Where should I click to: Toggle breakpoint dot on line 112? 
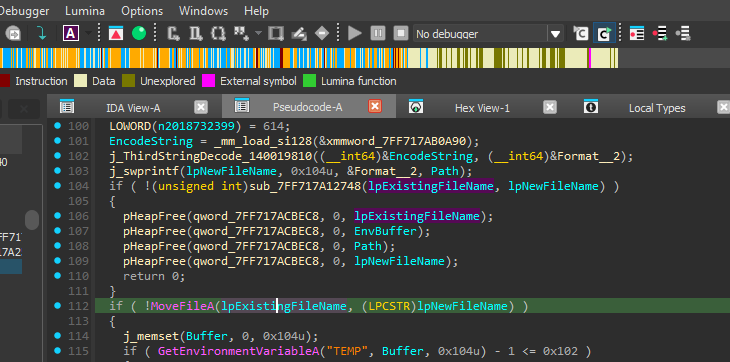[57, 305]
